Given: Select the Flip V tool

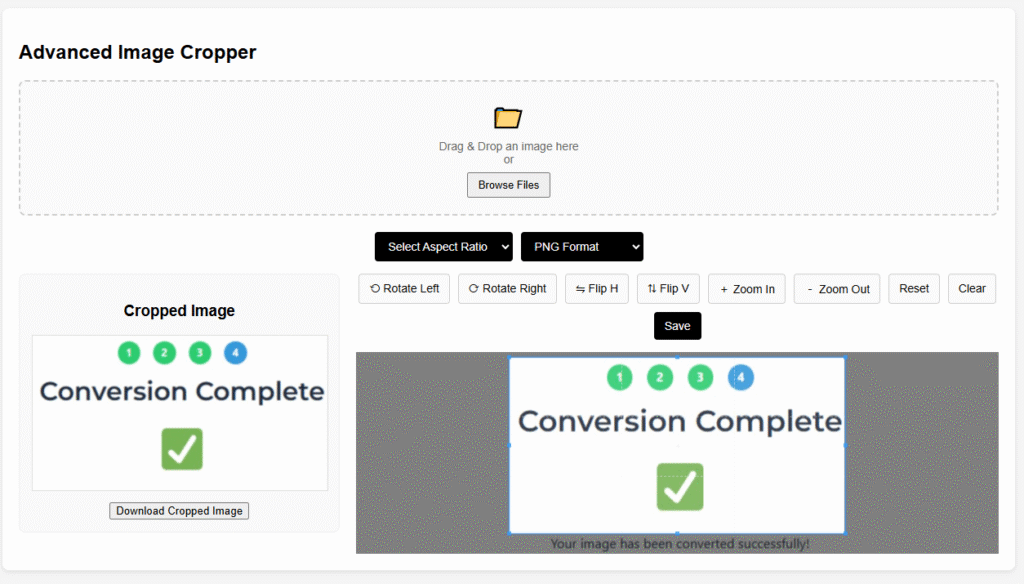Looking at the screenshot, I should tap(668, 288).
